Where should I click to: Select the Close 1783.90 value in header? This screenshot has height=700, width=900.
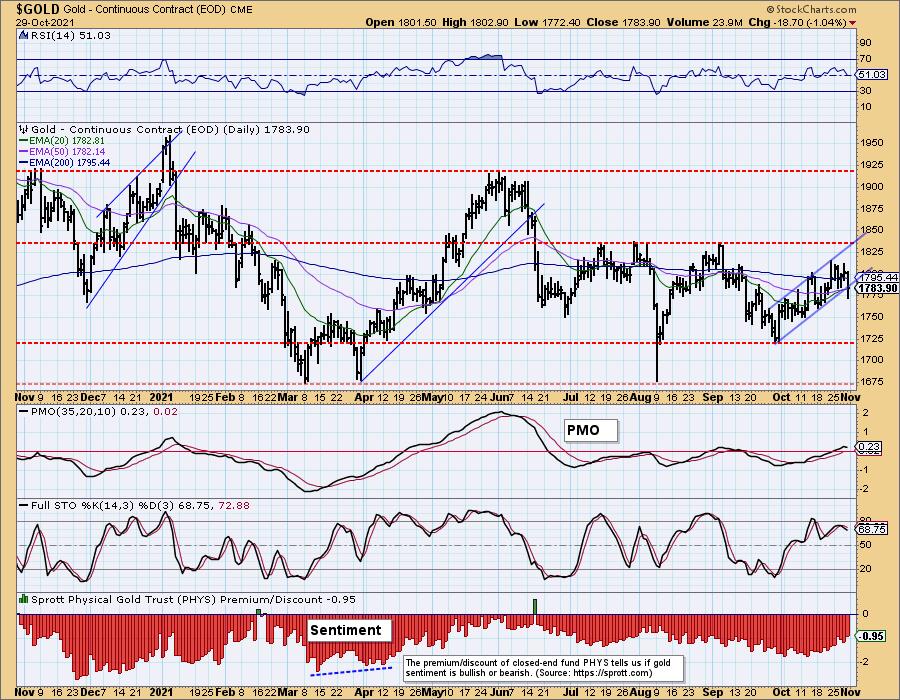pyautogui.click(x=624, y=22)
